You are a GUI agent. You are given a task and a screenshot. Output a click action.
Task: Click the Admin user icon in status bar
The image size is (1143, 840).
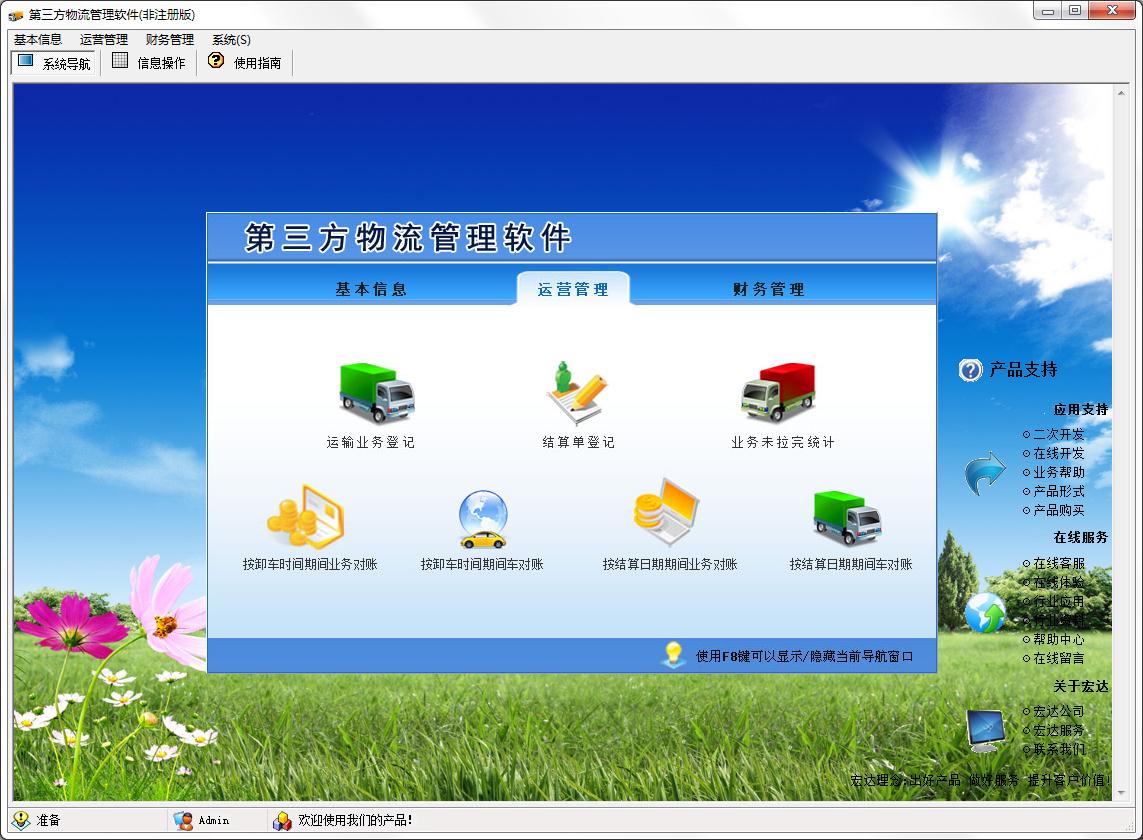[x=183, y=820]
